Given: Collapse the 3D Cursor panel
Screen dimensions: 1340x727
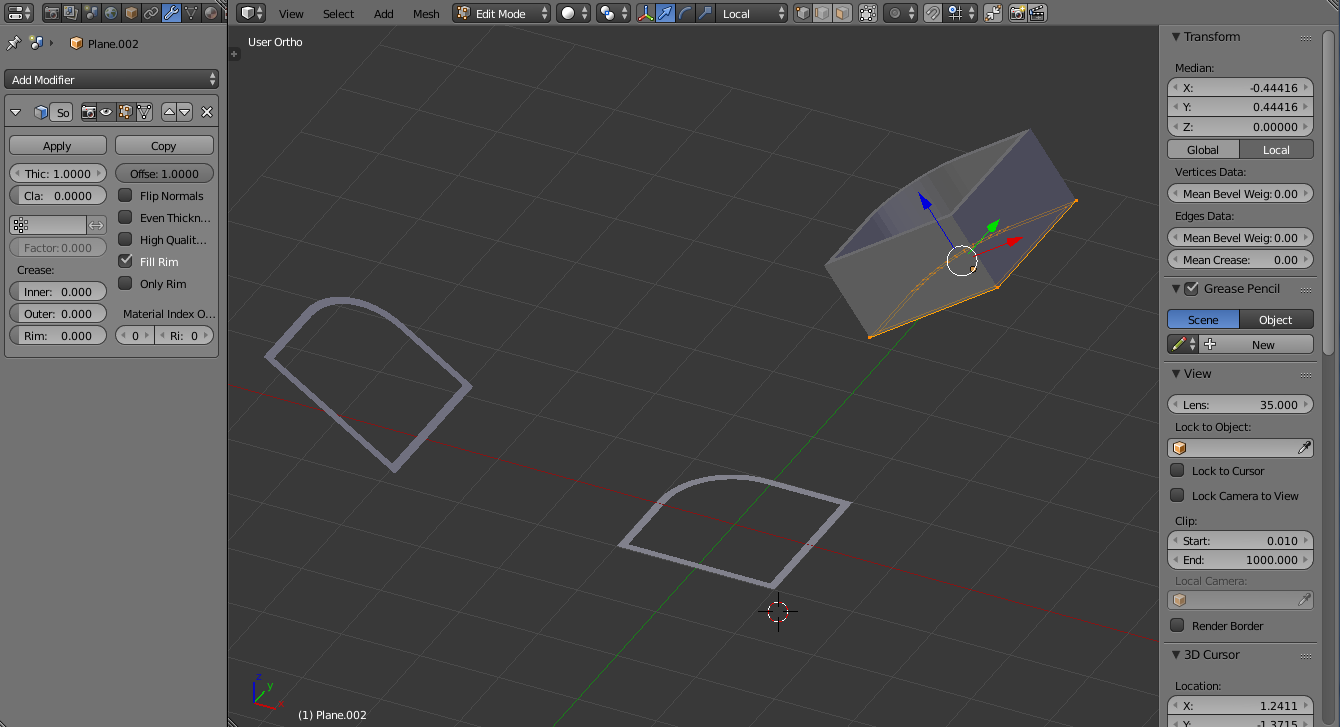Looking at the screenshot, I should tap(1176, 655).
